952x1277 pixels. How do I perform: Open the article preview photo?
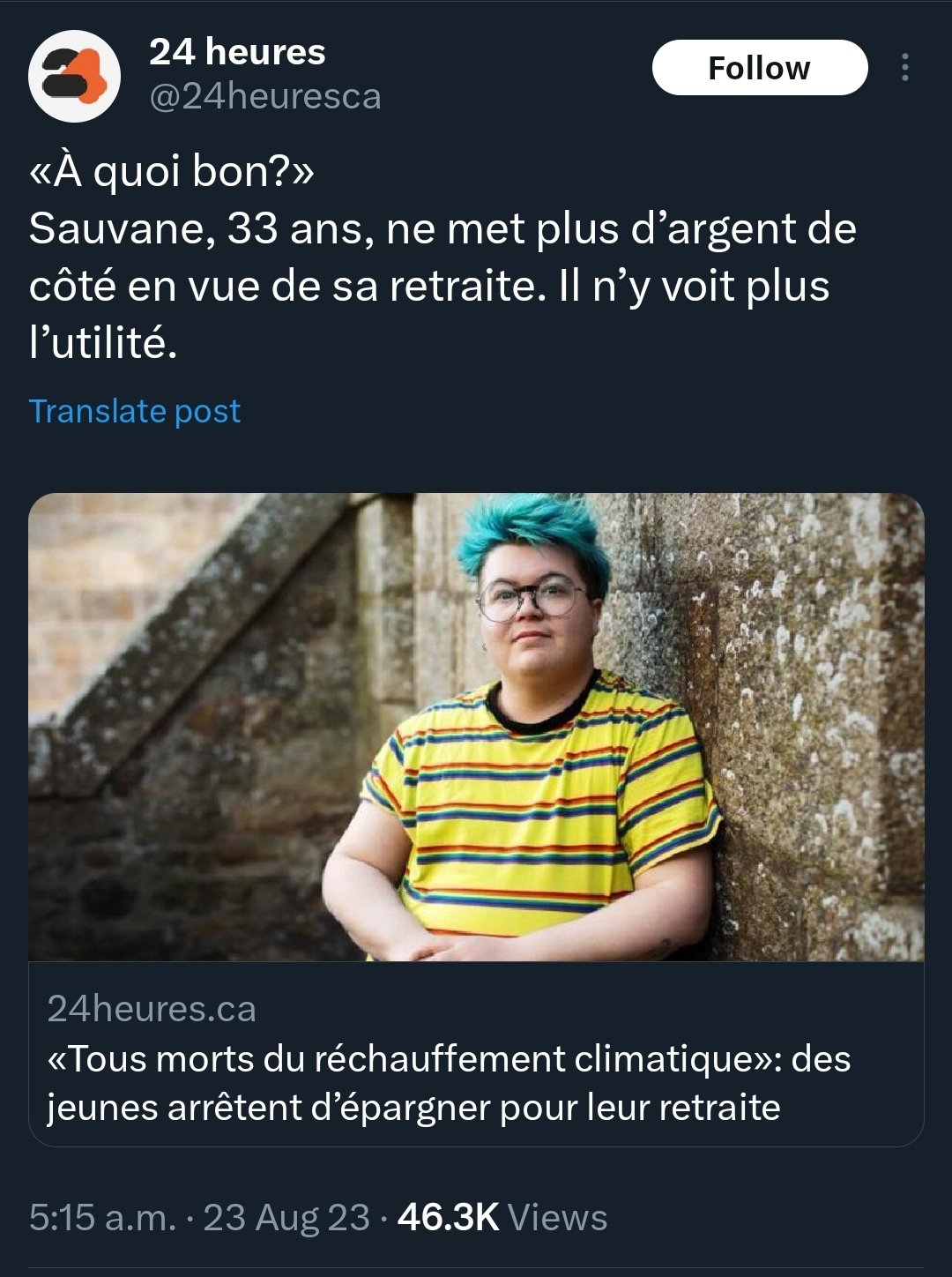coord(476,727)
